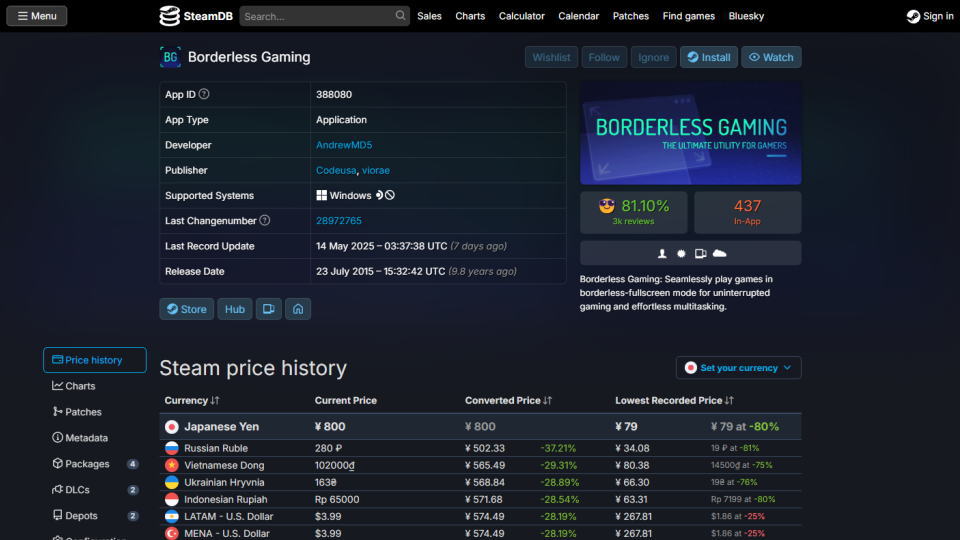Click the Sign in Steam button

tap(930, 16)
